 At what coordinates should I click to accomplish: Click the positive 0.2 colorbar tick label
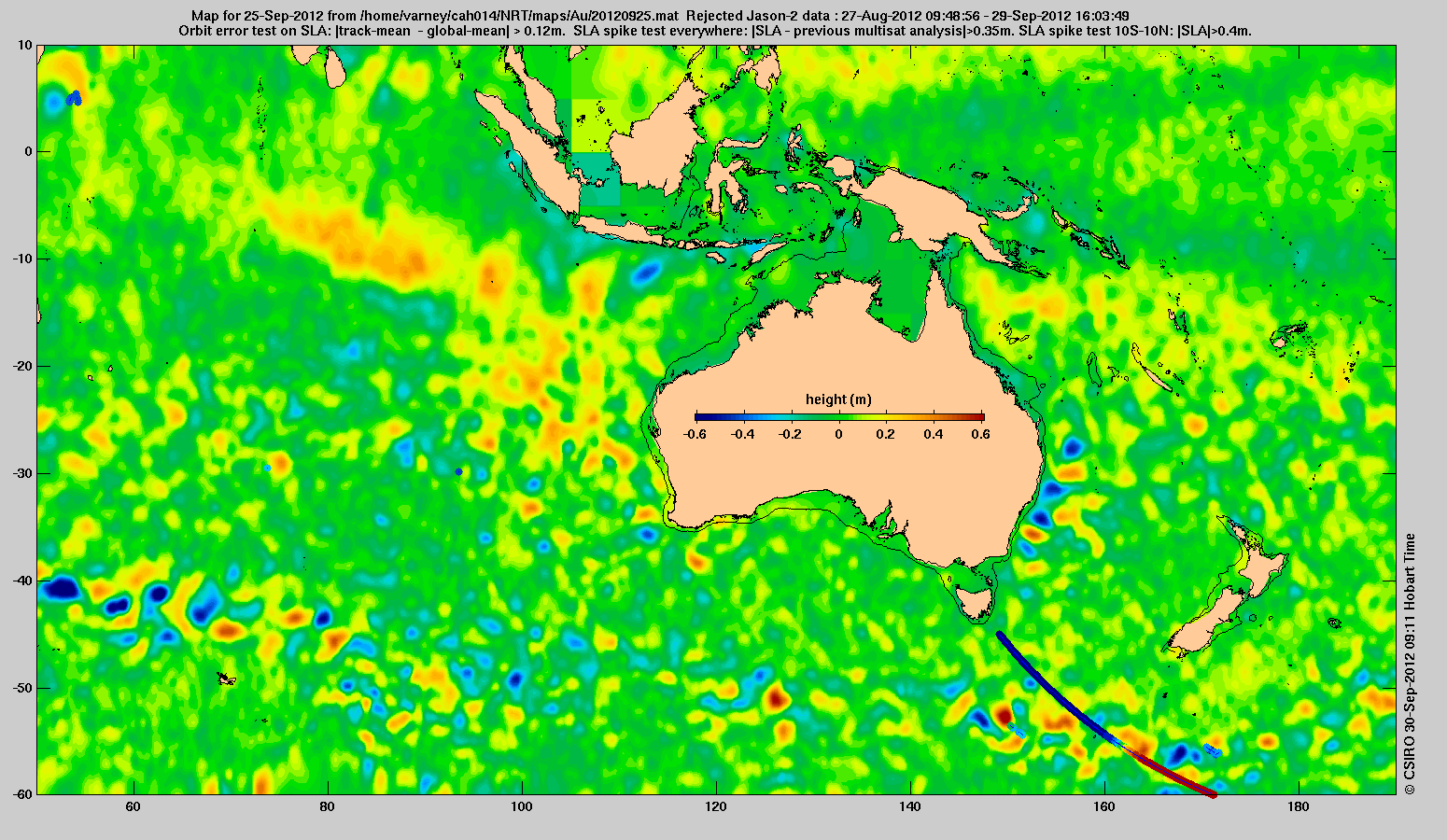pyautogui.click(x=887, y=434)
